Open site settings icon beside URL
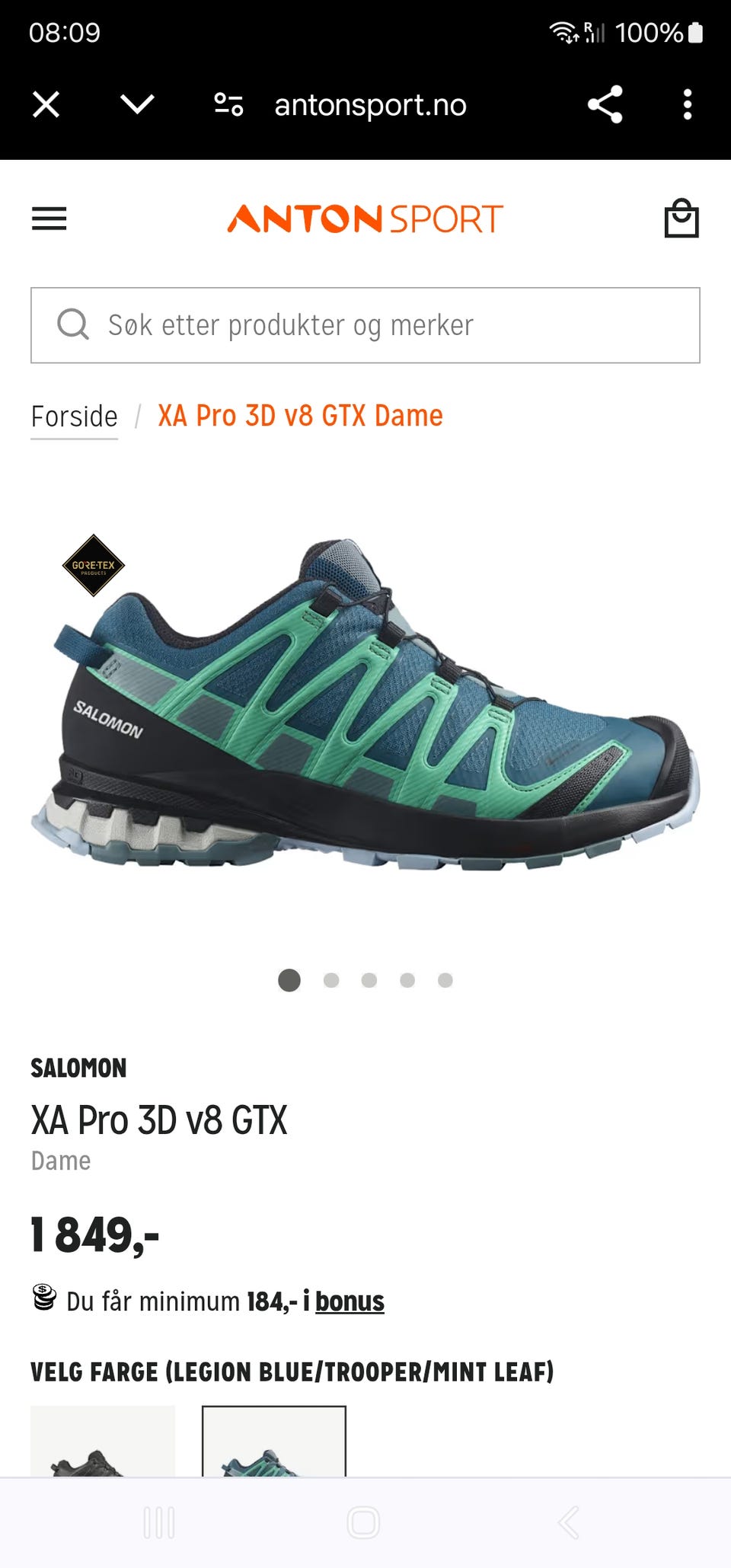This screenshot has height=1568, width=731. (x=228, y=104)
